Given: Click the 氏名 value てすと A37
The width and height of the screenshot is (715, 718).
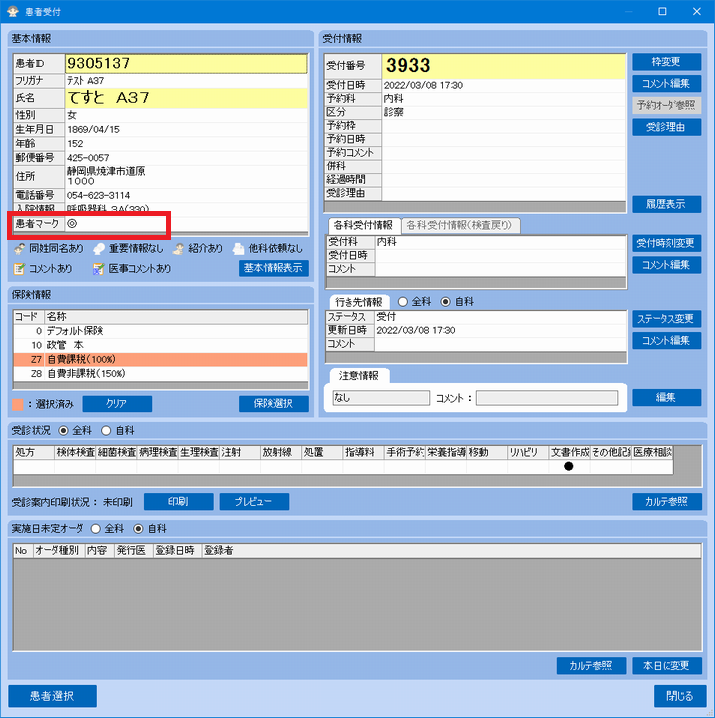Looking at the screenshot, I should 186,98.
